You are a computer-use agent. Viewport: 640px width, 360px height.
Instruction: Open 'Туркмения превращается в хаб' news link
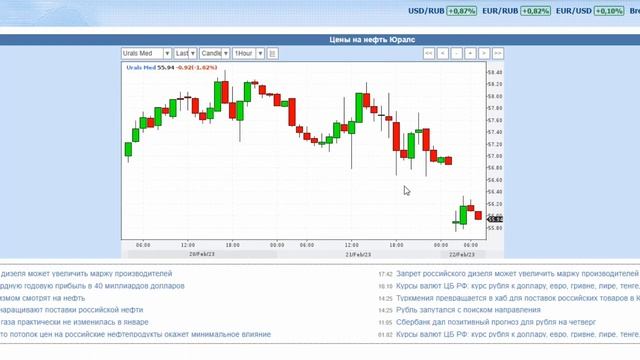[518, 298]
